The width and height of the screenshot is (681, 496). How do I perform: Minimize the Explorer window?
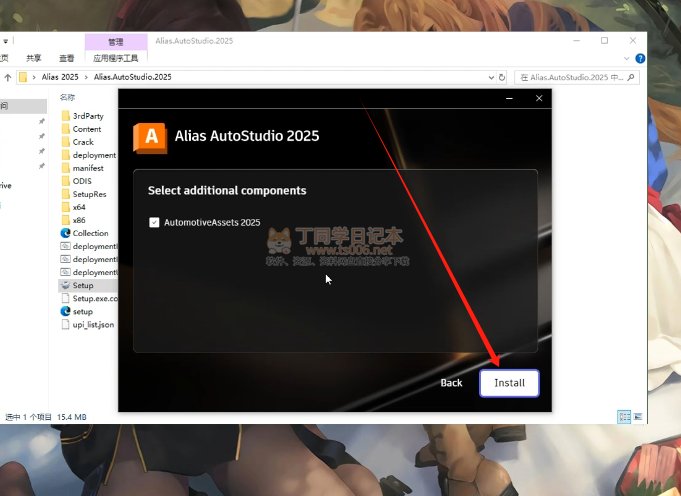pyautogui.click(x=577, y=41)
